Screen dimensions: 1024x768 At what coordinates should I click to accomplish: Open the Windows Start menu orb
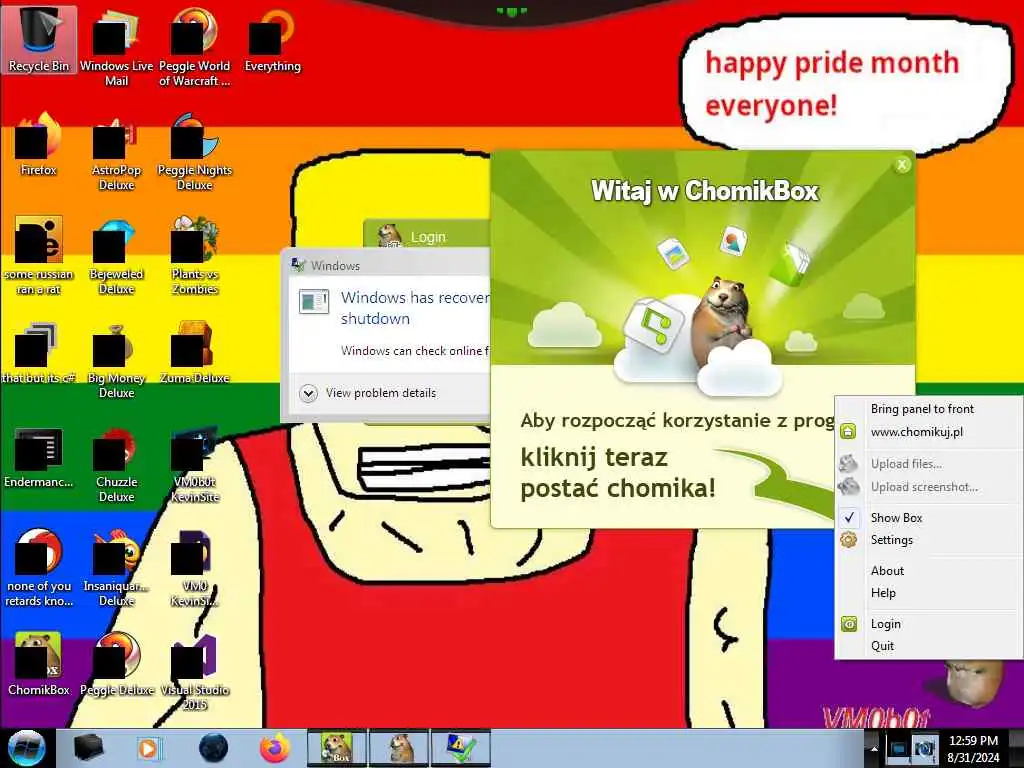click(x=27, y=748)
